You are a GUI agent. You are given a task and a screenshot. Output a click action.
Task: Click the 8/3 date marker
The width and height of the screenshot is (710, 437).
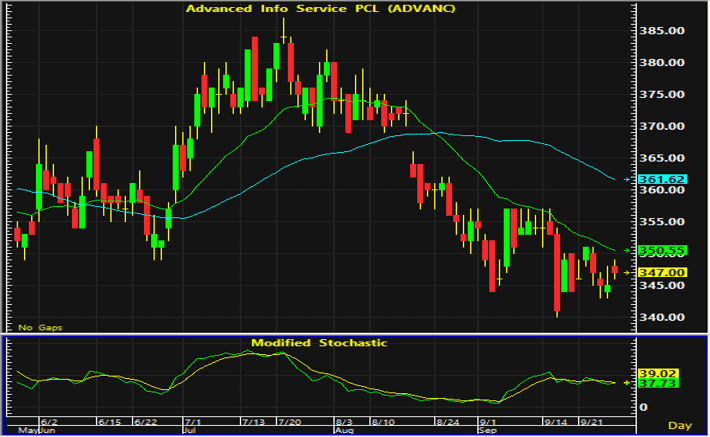pyautogui.click(x=343, y=422)
